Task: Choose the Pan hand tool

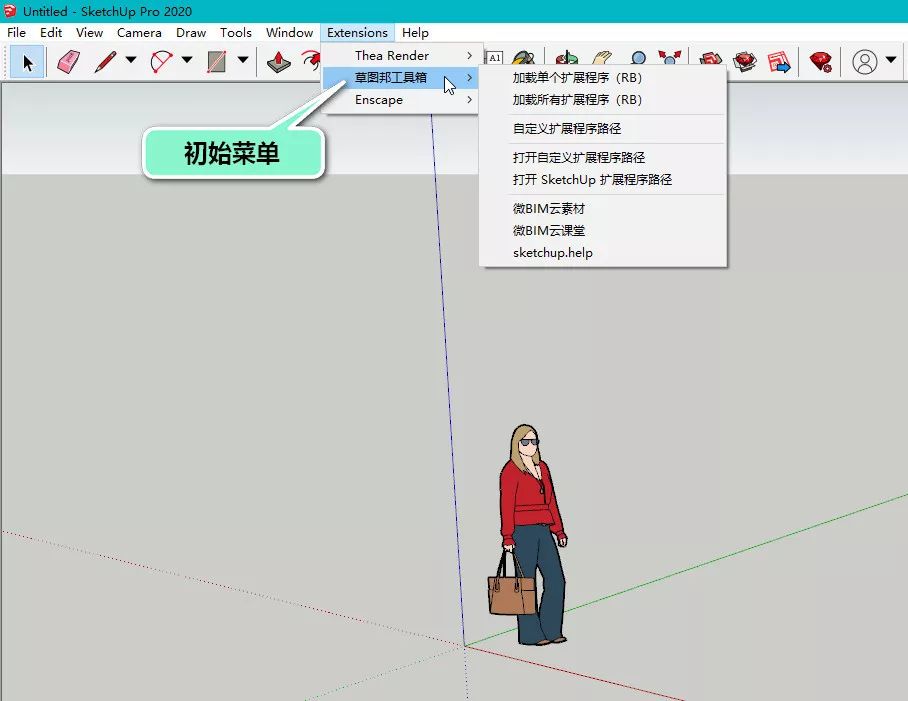Action: [x=602, y=58]
